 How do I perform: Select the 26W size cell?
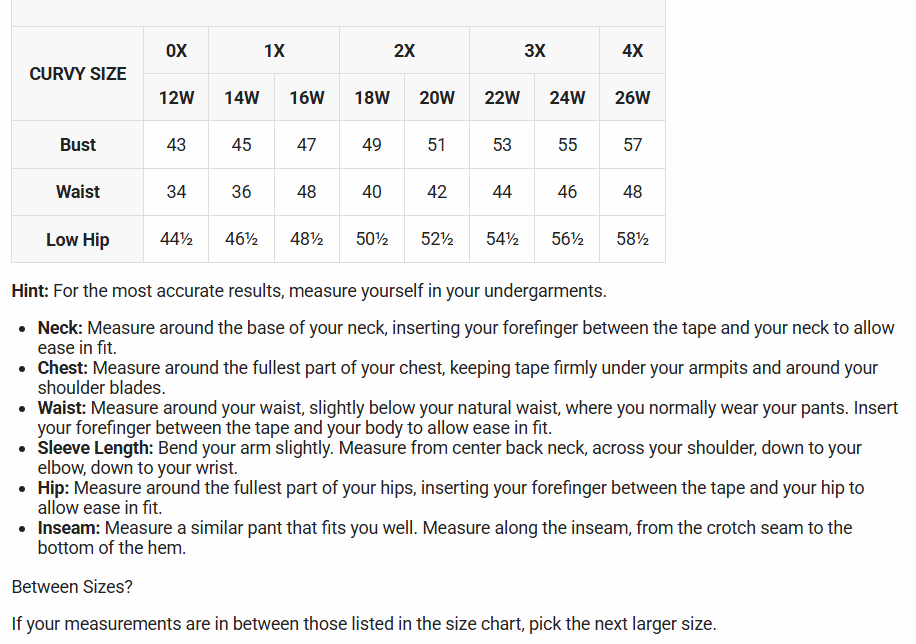click(632, 98)
